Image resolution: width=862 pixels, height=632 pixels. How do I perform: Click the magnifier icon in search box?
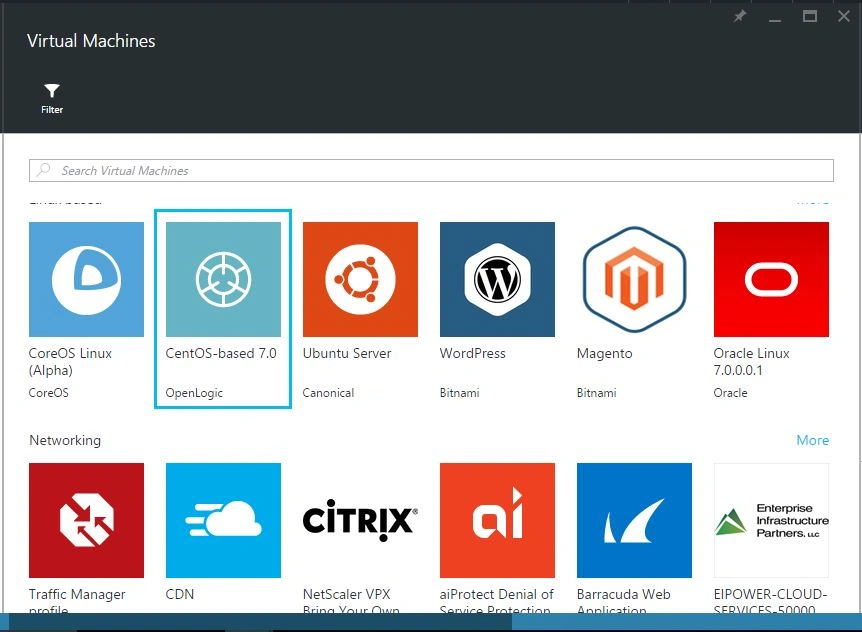click(43, 170)
